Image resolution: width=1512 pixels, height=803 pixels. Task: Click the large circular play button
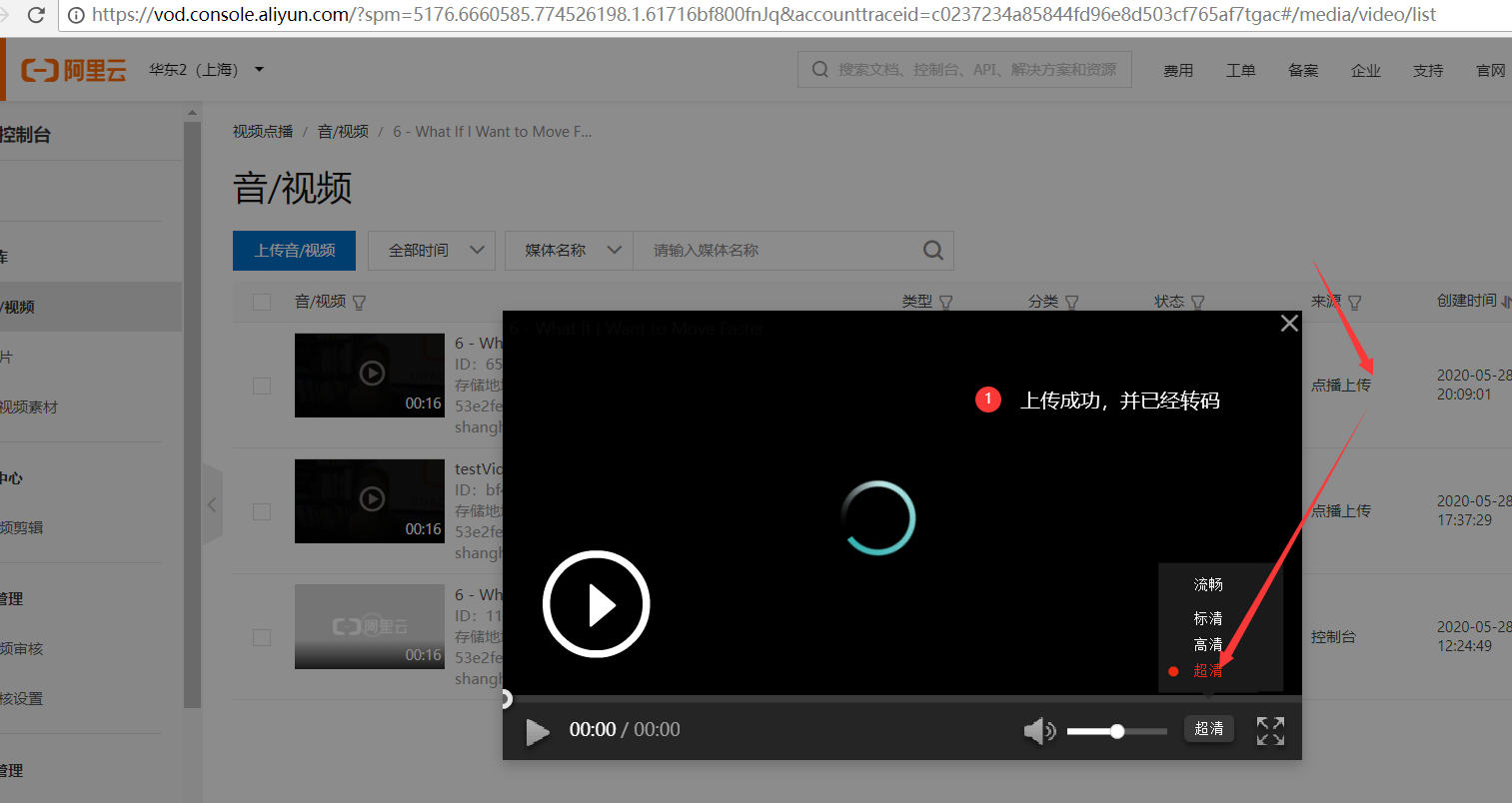click(597, 604)
